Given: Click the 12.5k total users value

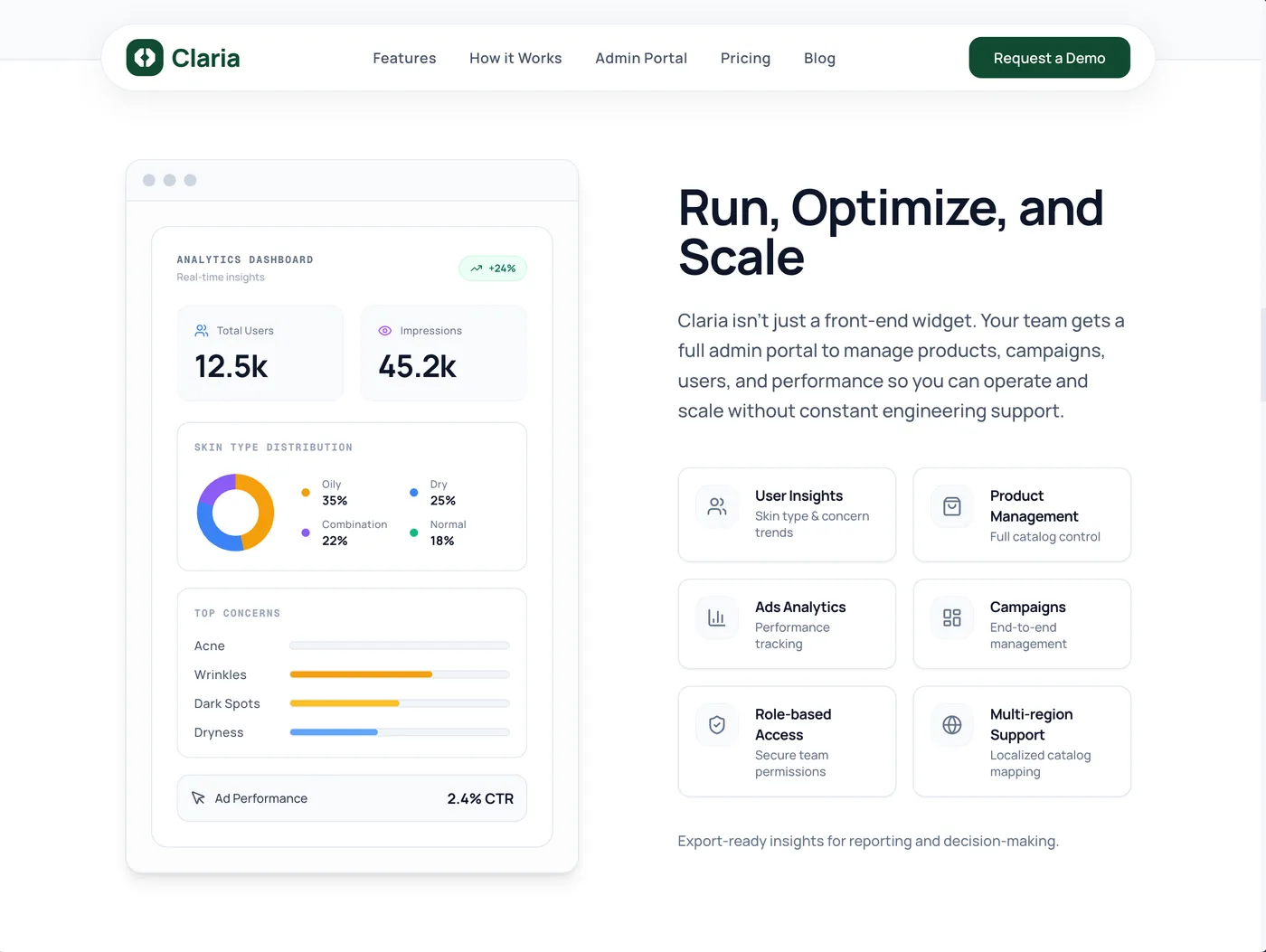Looking at the screenshot, I should 231,366.
